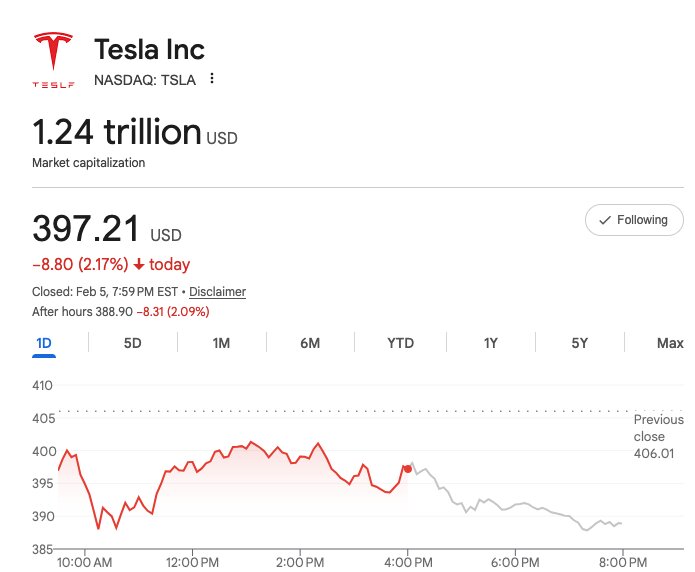The image size is (695, 572).
Task: View the 1Y chart range
Action: point(490,343)
